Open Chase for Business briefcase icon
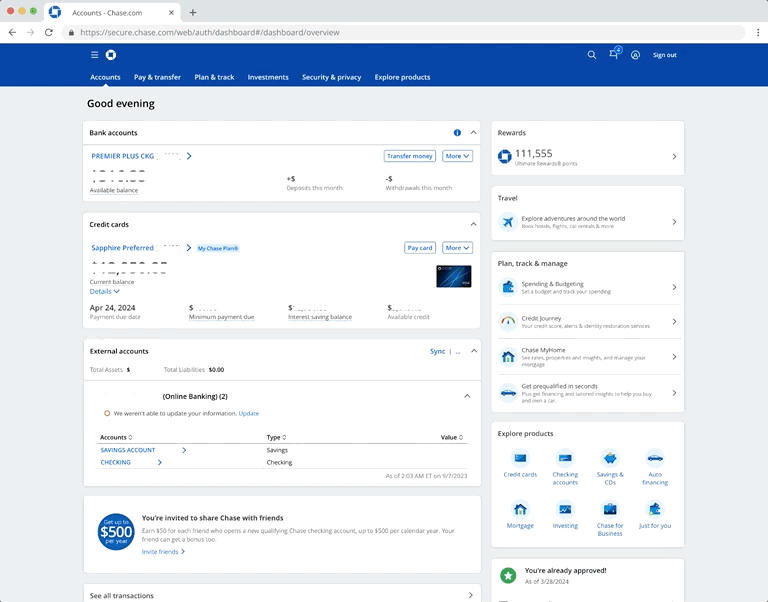 coord(610,509)
